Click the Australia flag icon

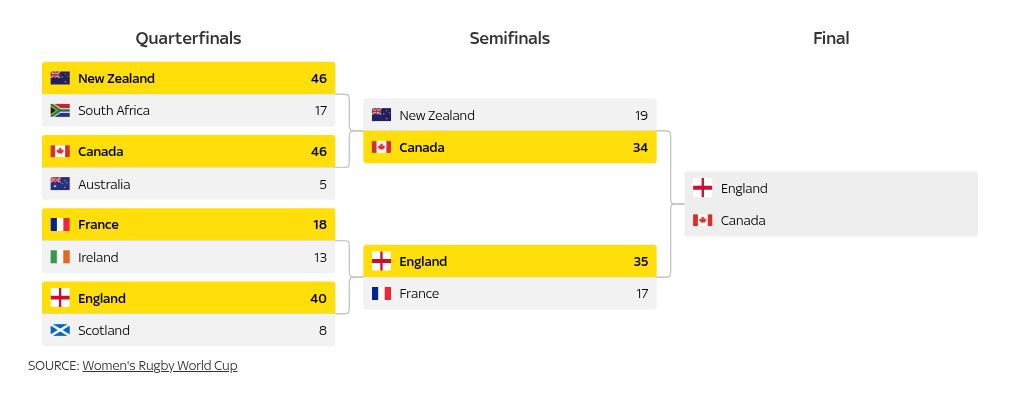pos(60,184)
